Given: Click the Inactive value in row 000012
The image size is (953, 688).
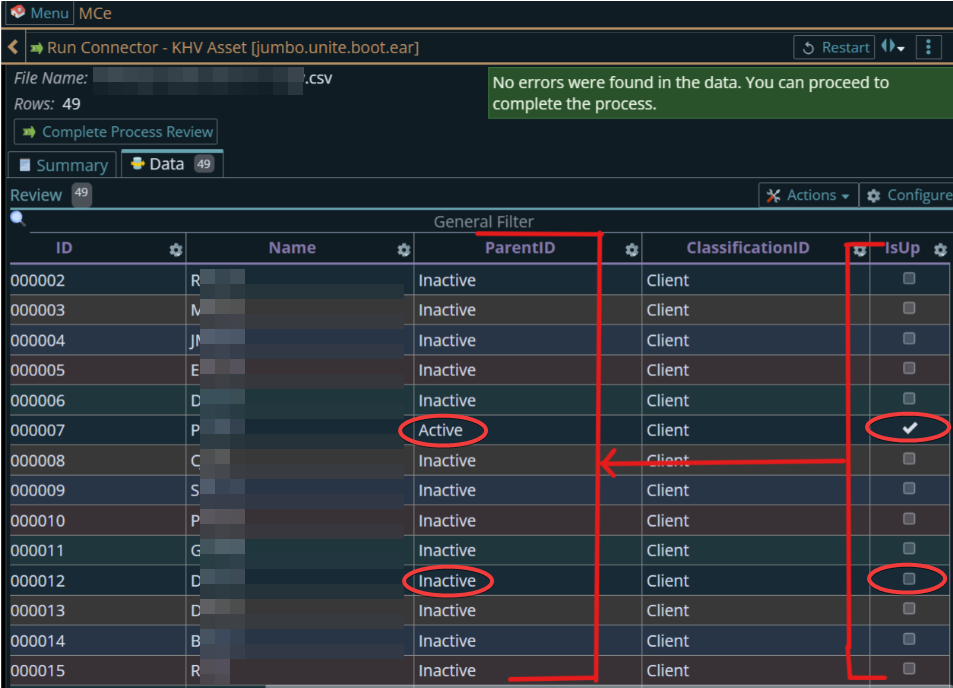Looking at the screenshot, I should click(x=447, y=581).
